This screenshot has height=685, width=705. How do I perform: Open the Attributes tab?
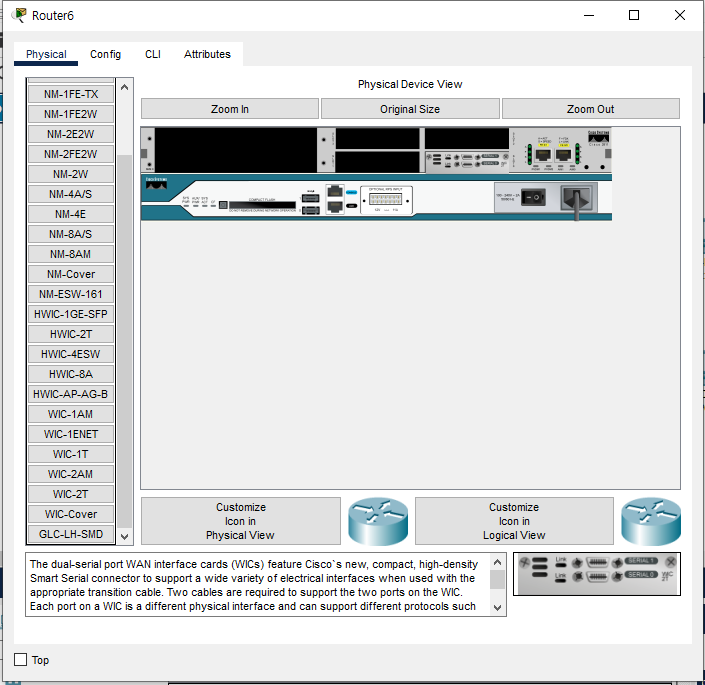click(207, 54)
